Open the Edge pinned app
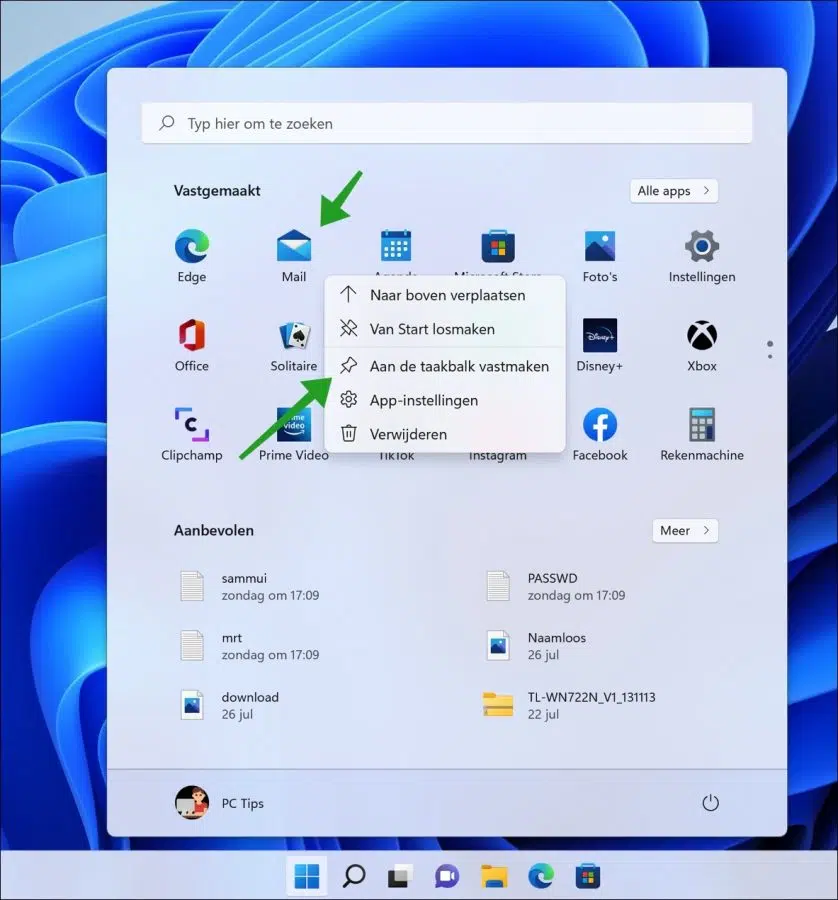 pos(192,256)
